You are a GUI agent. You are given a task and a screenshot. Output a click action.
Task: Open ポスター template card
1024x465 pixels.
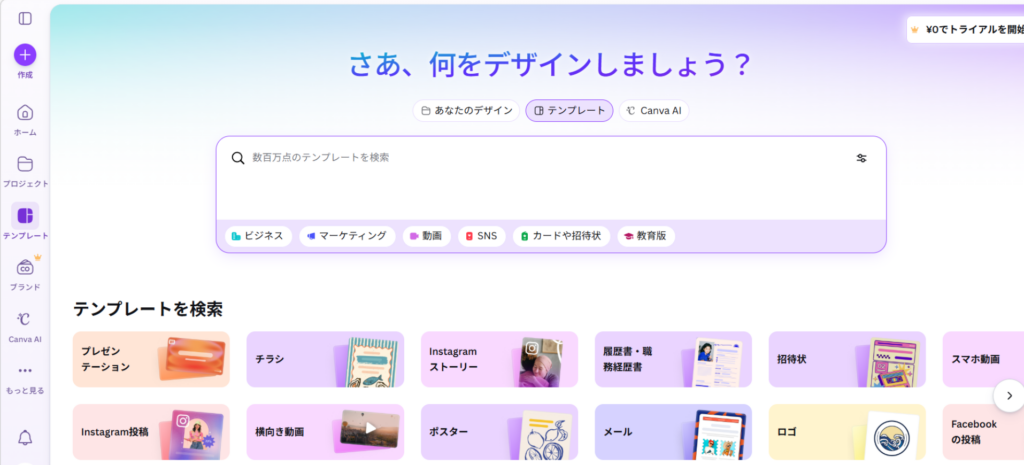click(500, 432)
